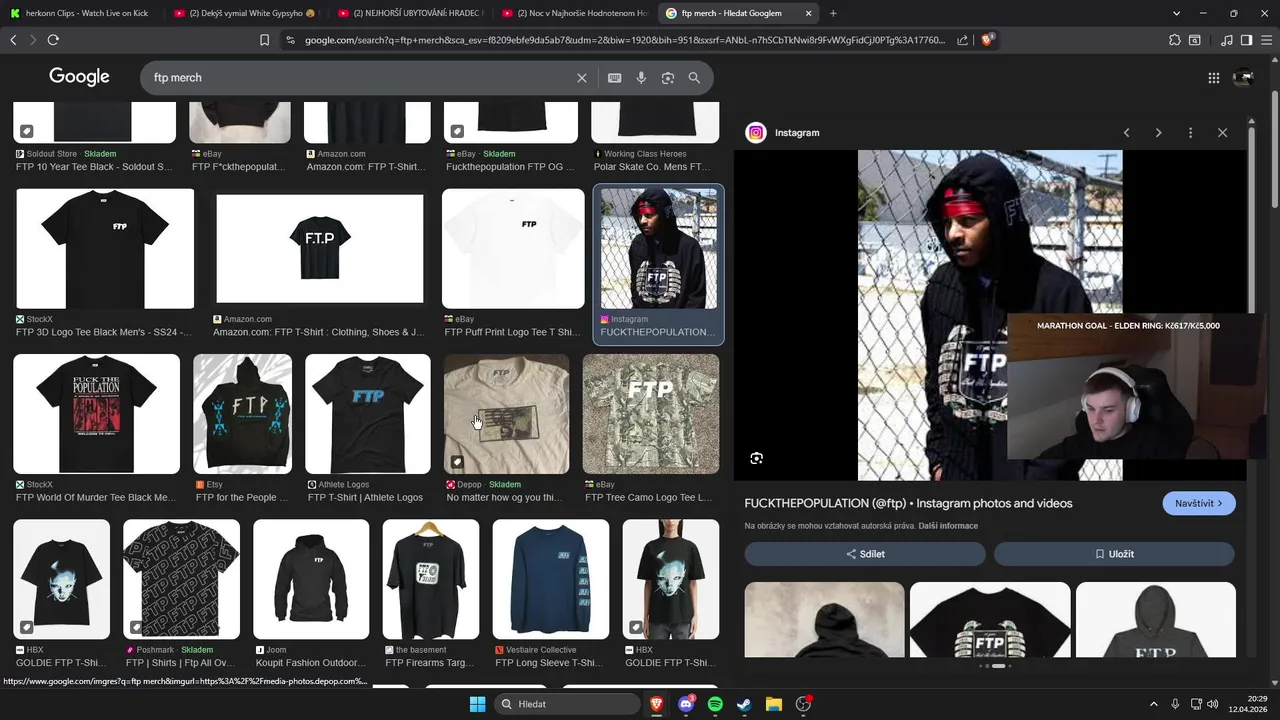Open the Další informace link

coord(948,526)
